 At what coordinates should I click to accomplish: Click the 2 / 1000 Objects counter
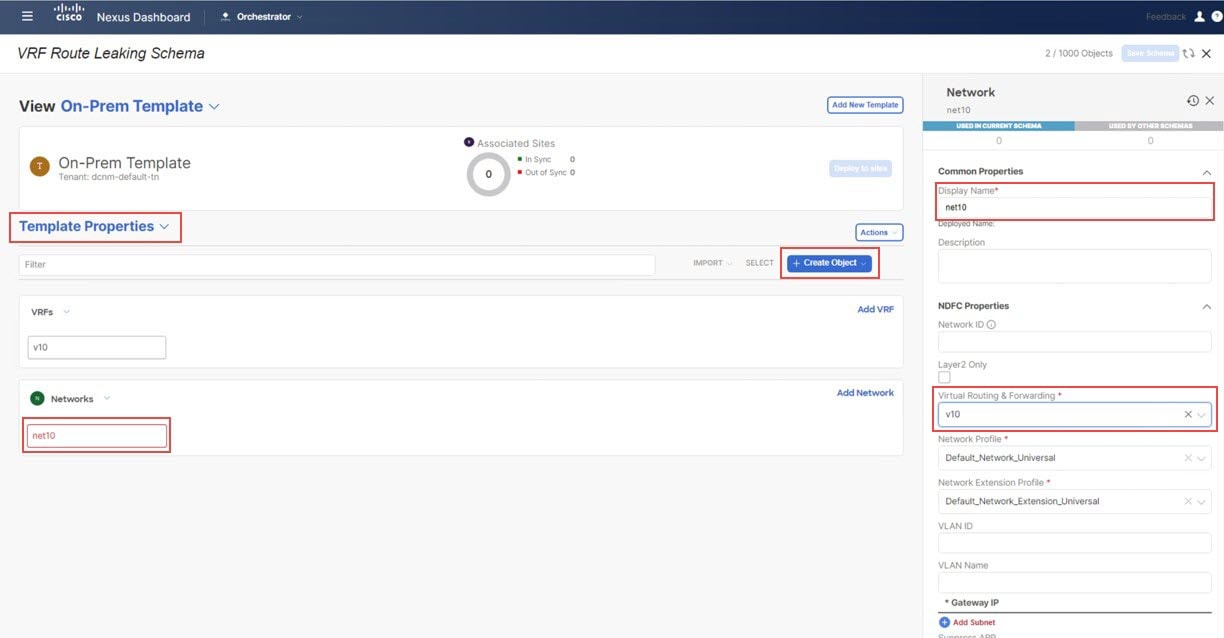[x=1079, y=53]
